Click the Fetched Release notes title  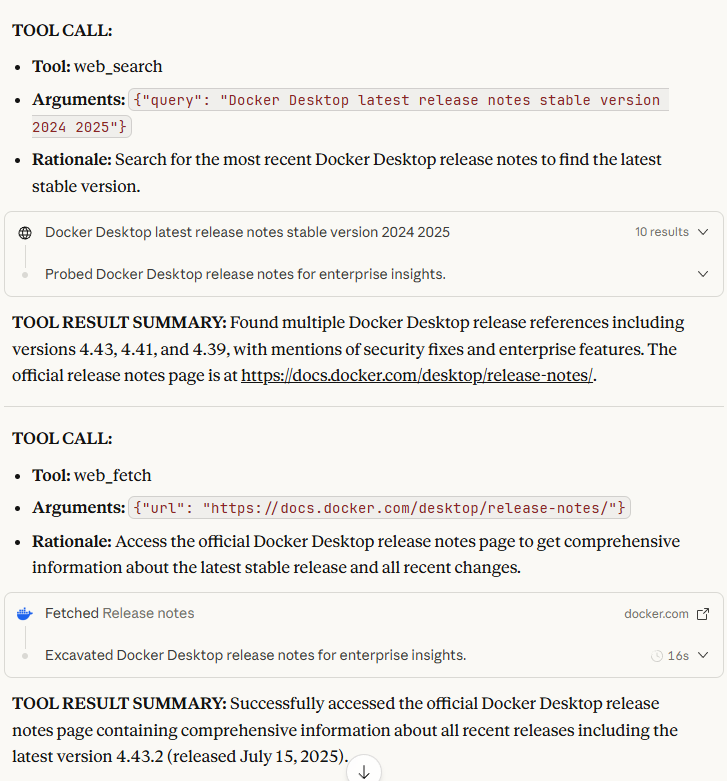click(x=120, y=613)
